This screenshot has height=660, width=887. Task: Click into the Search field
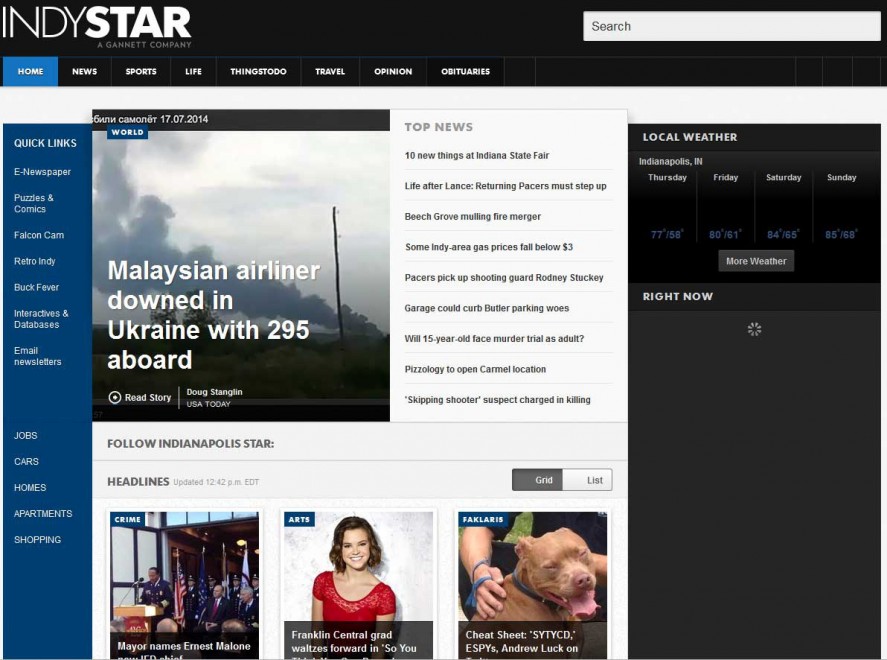pos(731,26)
